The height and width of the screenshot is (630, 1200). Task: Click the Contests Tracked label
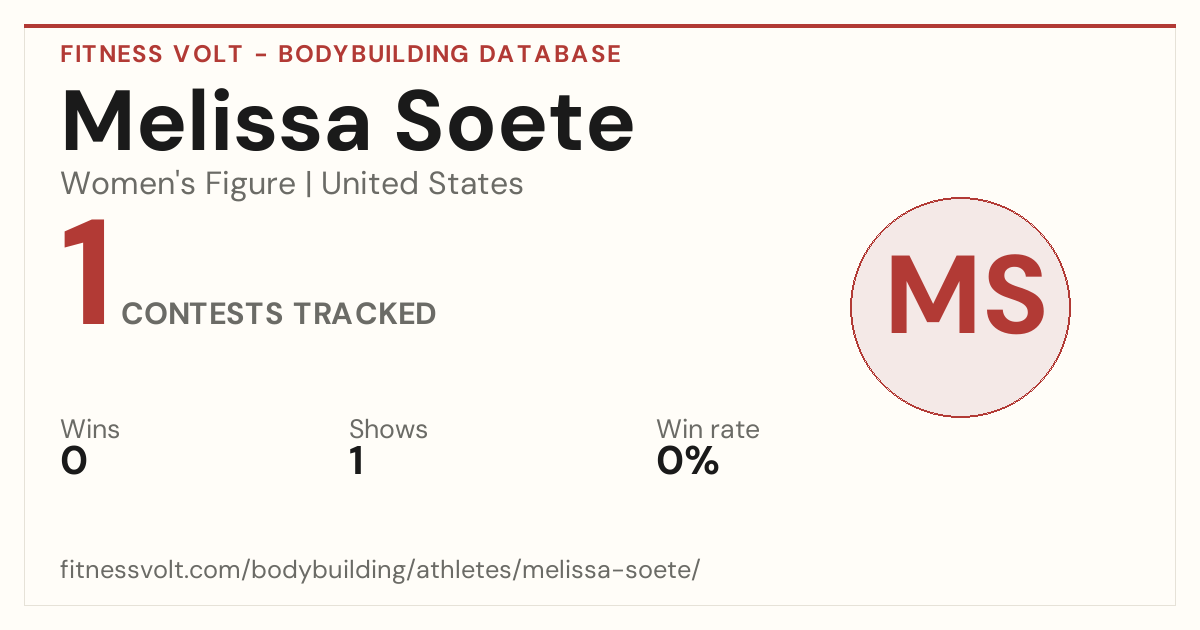(279, 314)
